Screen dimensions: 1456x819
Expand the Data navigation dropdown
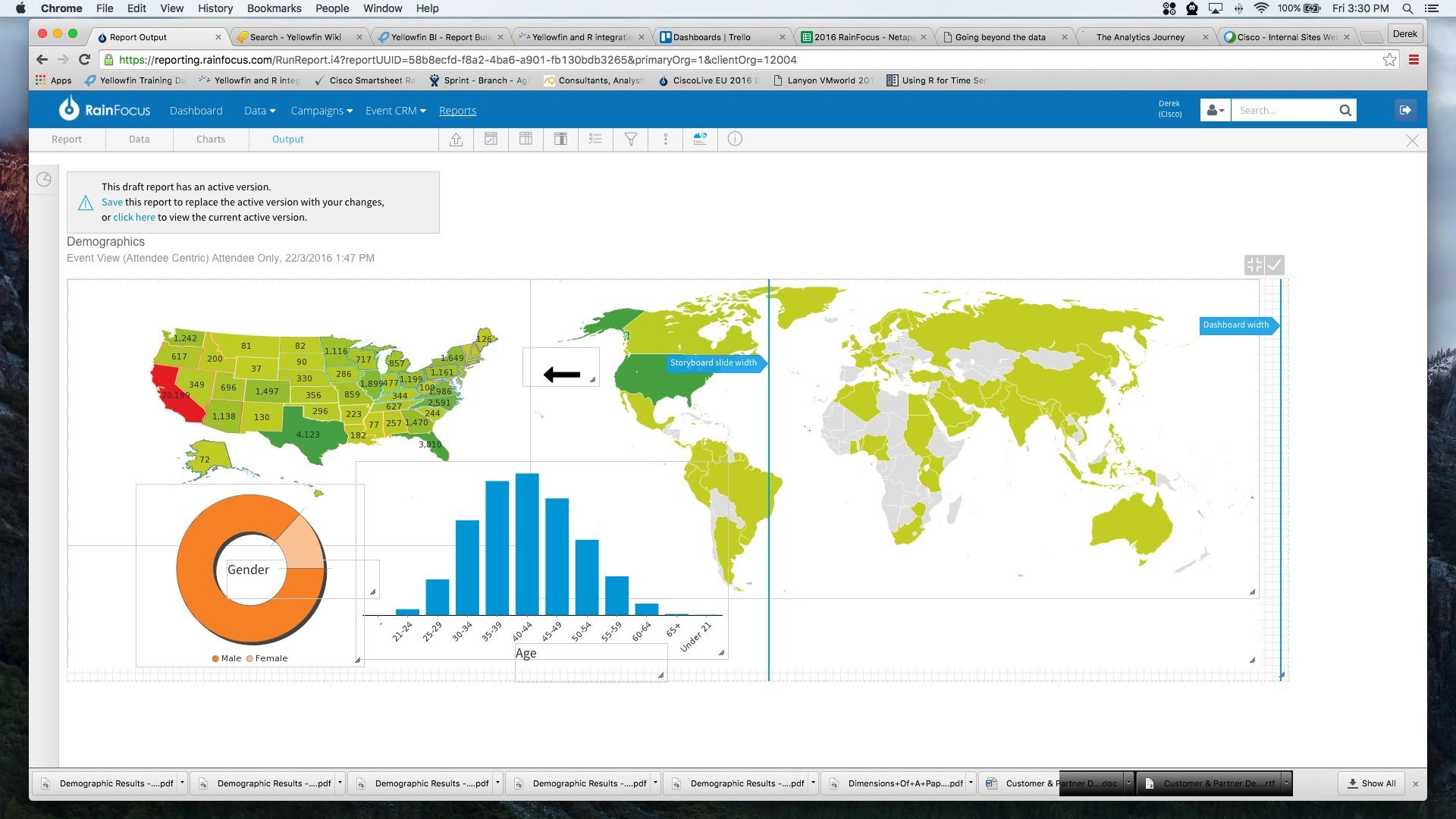[258, 109]
